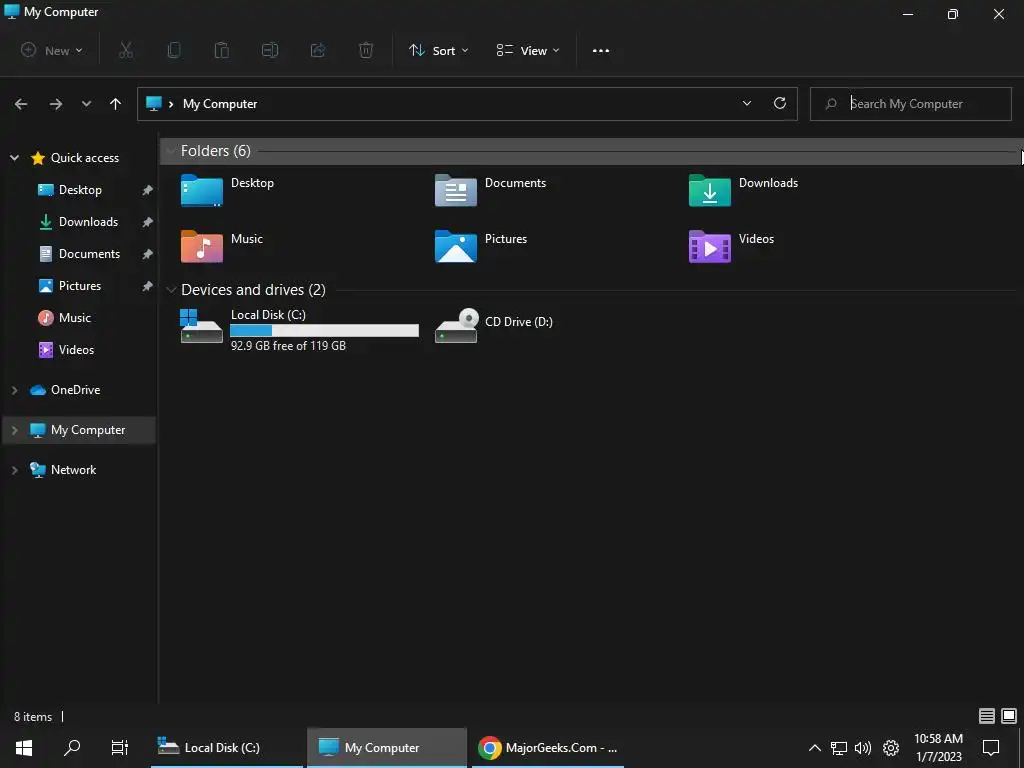Go up one level with up arrow
This screenshot has width=1024, height=768.
pyautogui.click(x=116, y=104)
